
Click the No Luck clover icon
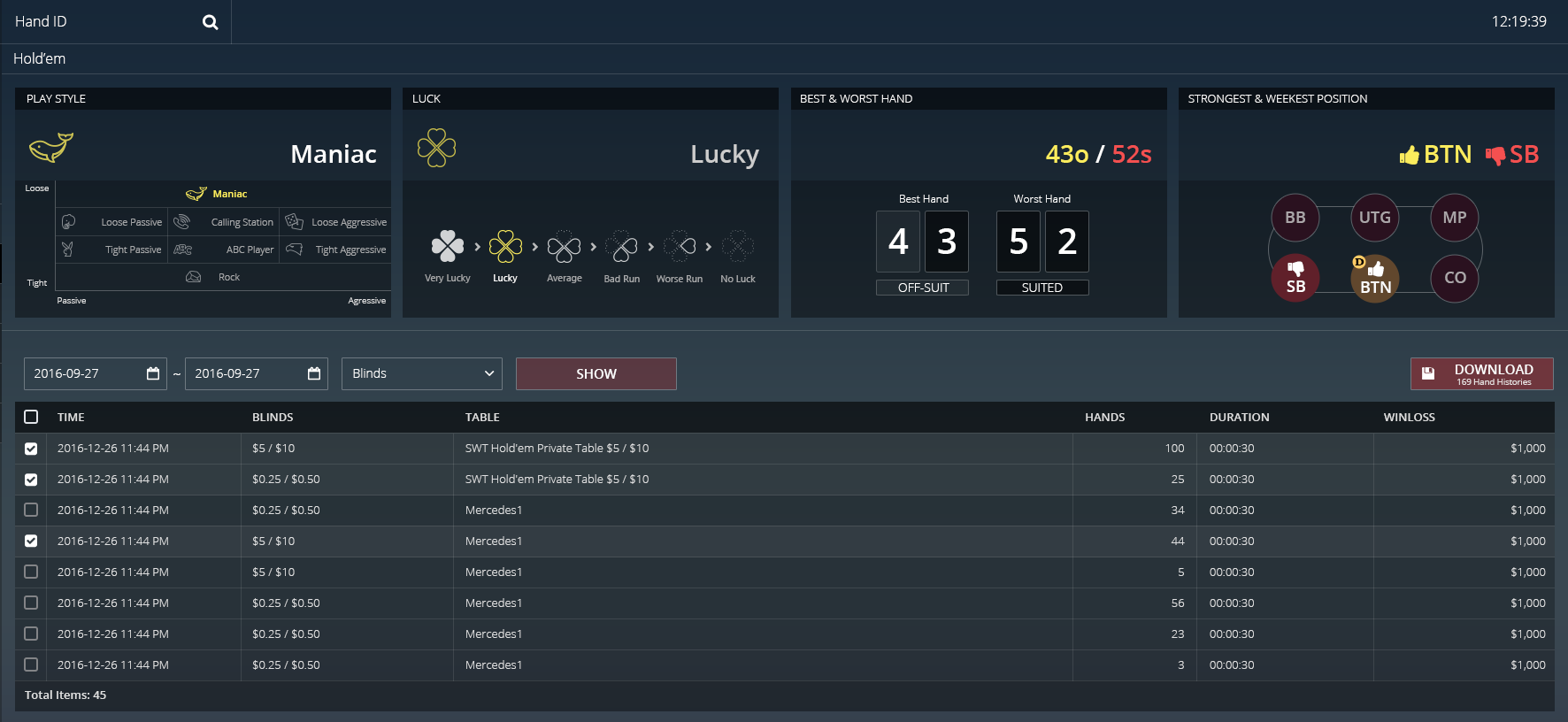(737, 247)
